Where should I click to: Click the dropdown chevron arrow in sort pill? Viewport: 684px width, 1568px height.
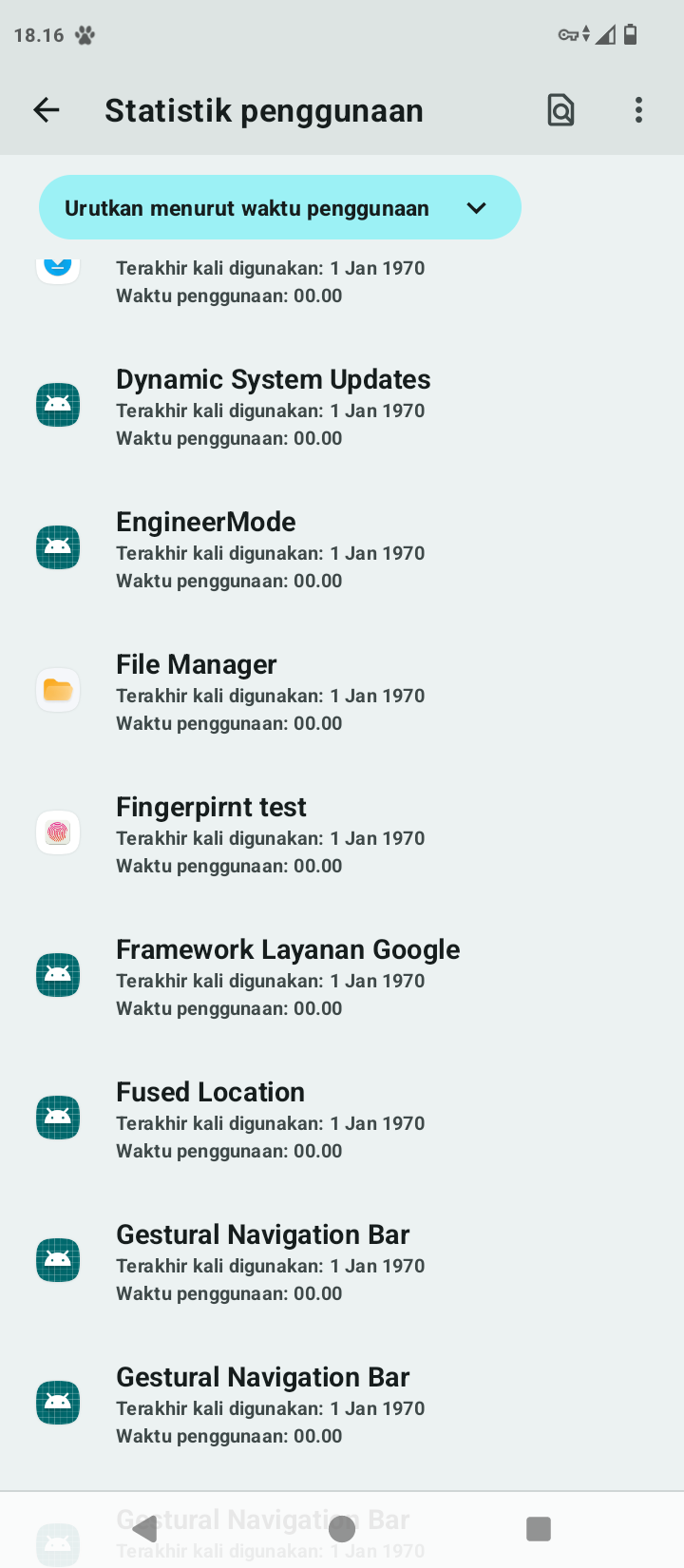coord(476,208)
